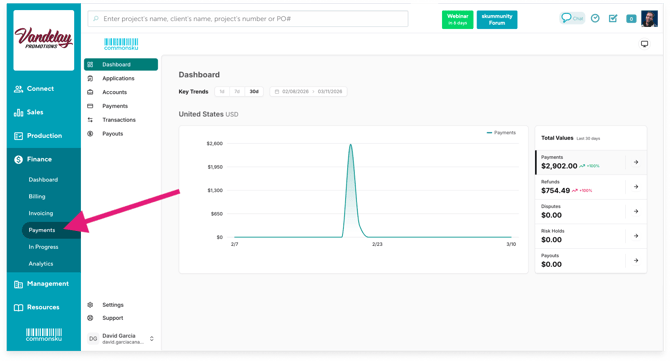Open the clock reminders icon
The width and height of the screenshot is (670, 361).
coord(595,18)
